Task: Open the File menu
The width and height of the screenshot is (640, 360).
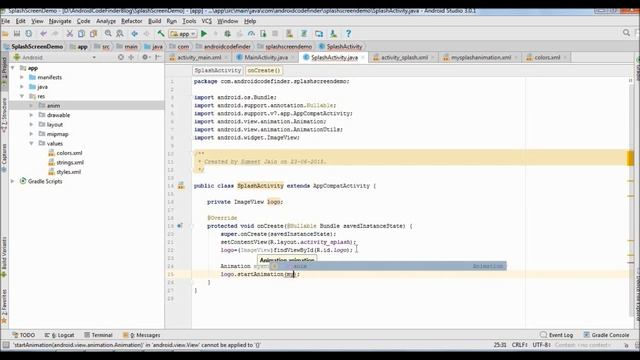Action: click(x=6, y=21)
